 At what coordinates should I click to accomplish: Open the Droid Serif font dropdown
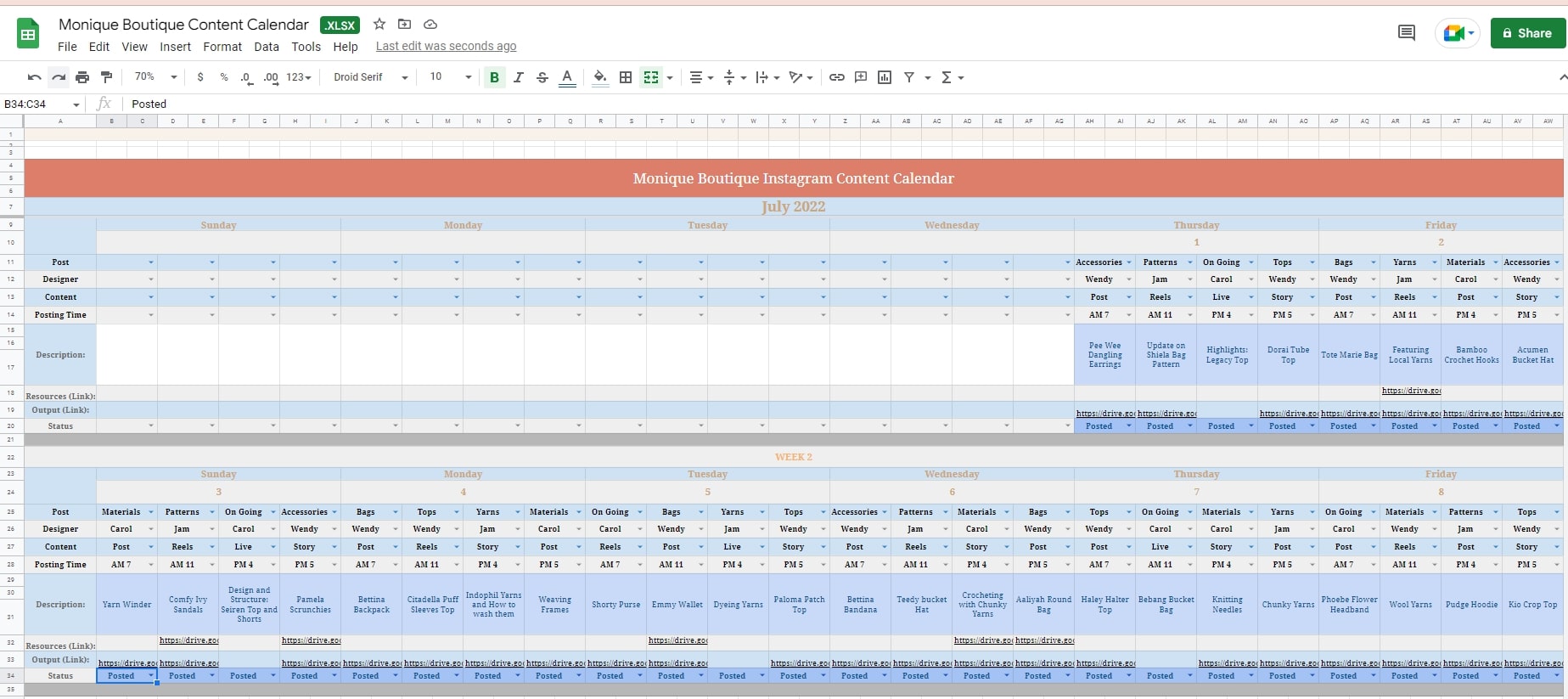pyautogui.click(x=370, y=76)
